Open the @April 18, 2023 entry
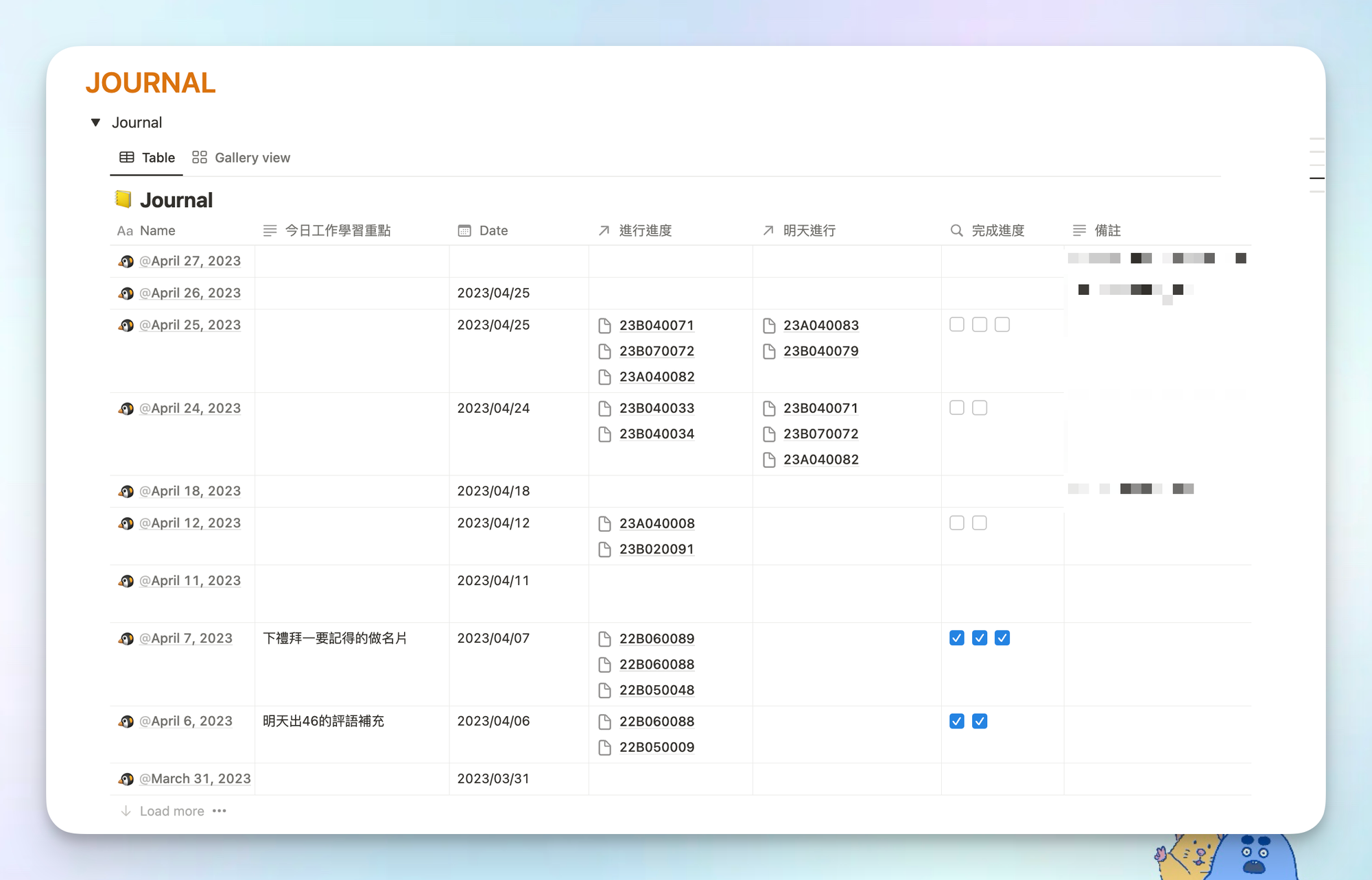1372x880 pixels. point(190,491)
